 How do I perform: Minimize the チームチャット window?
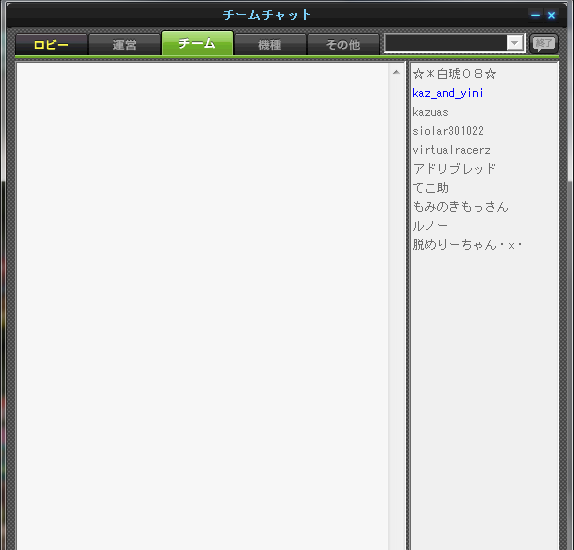click(x=535, y=15)
